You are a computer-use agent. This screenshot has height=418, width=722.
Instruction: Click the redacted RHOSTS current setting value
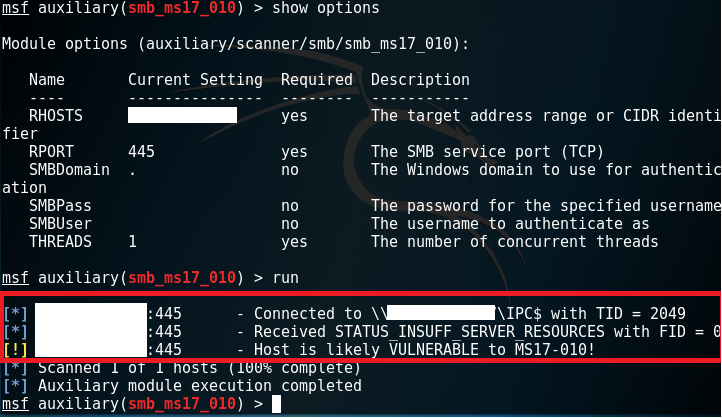pyautogui.click(x=182, y=116)
